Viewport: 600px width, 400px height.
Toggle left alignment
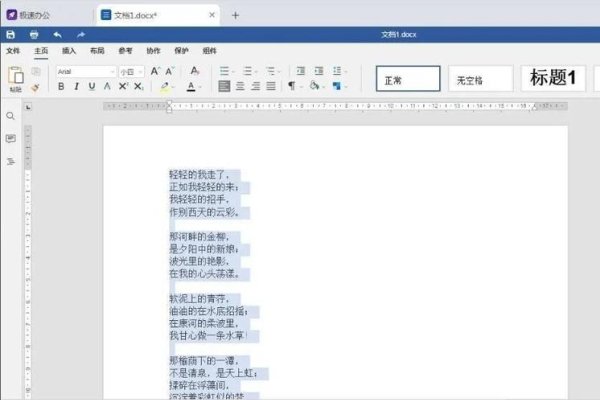[x=224, y=86]
